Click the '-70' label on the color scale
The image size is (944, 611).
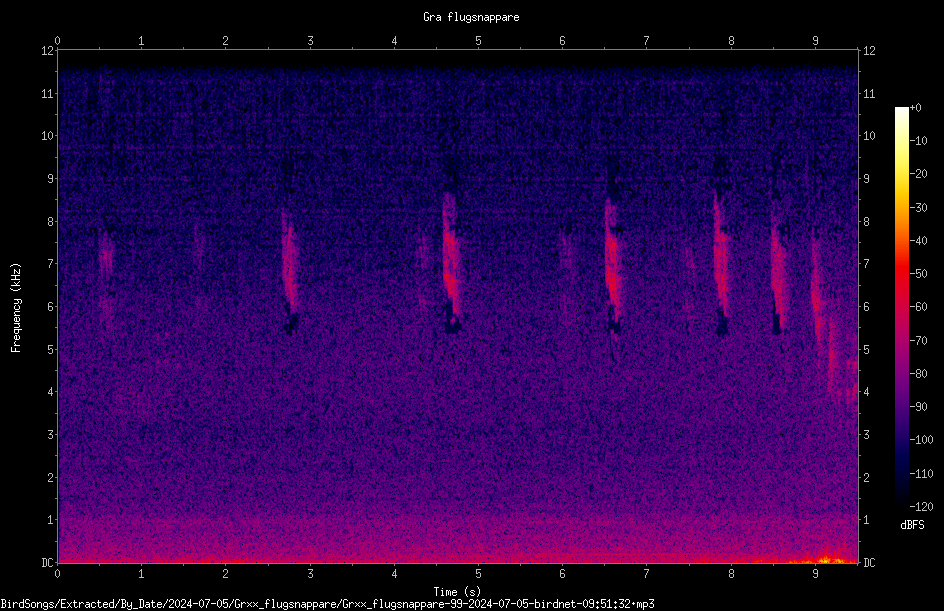pos(918,341)
